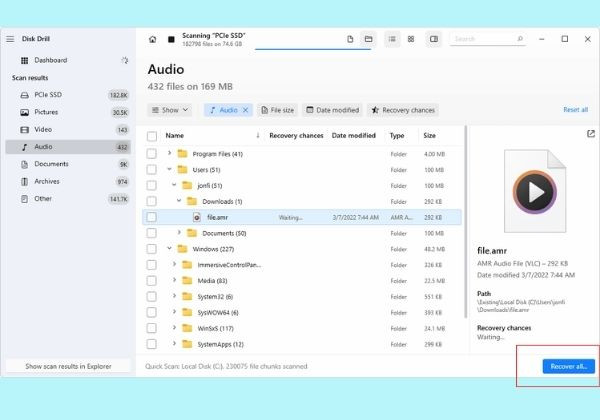Click Show scan results in Explorer
This screenshot has height=420, width=600.
pyautogui.click(x=68, y=366)
